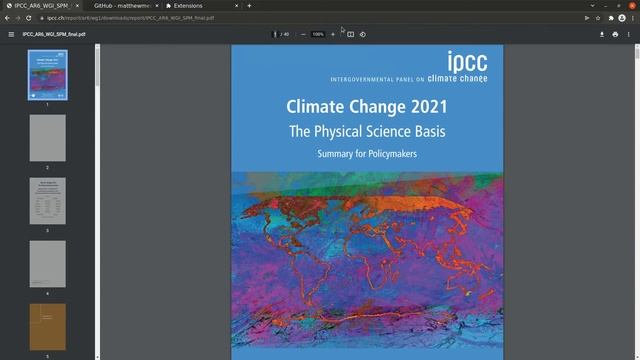Click the browser forward arrow
This screenshot has height=360, width=640.
coord(18,18)
